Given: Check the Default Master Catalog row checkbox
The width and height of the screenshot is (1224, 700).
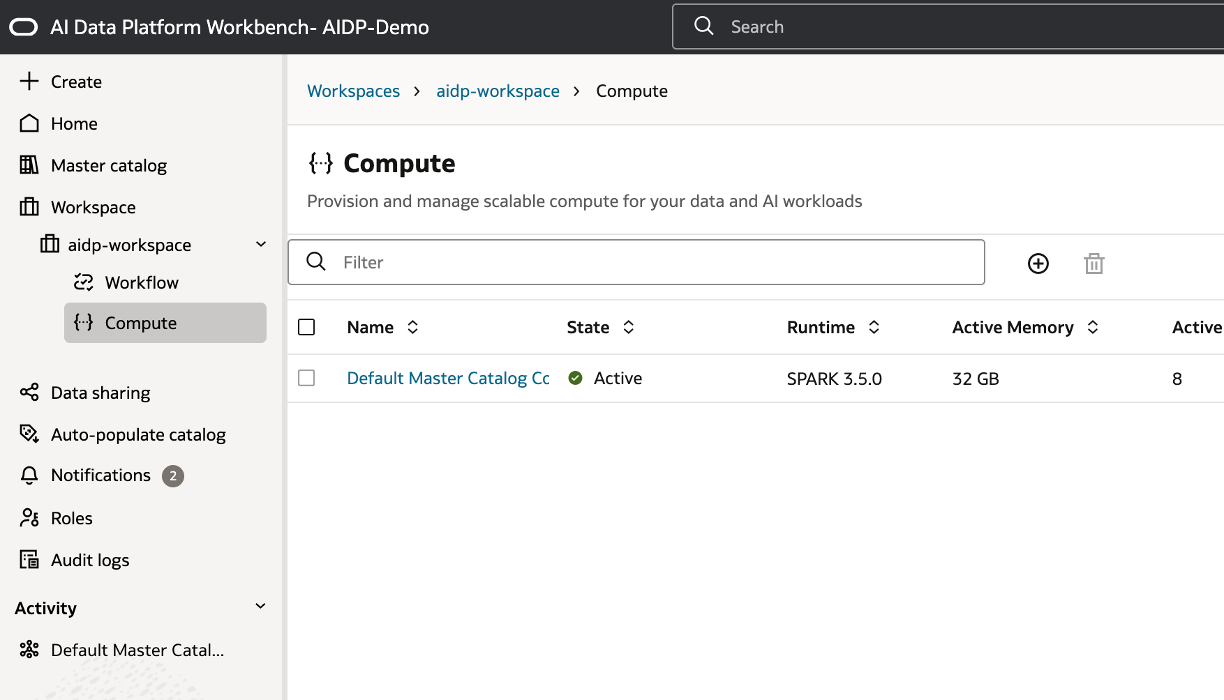Looking at the screenshot, I should click(307, 378).
